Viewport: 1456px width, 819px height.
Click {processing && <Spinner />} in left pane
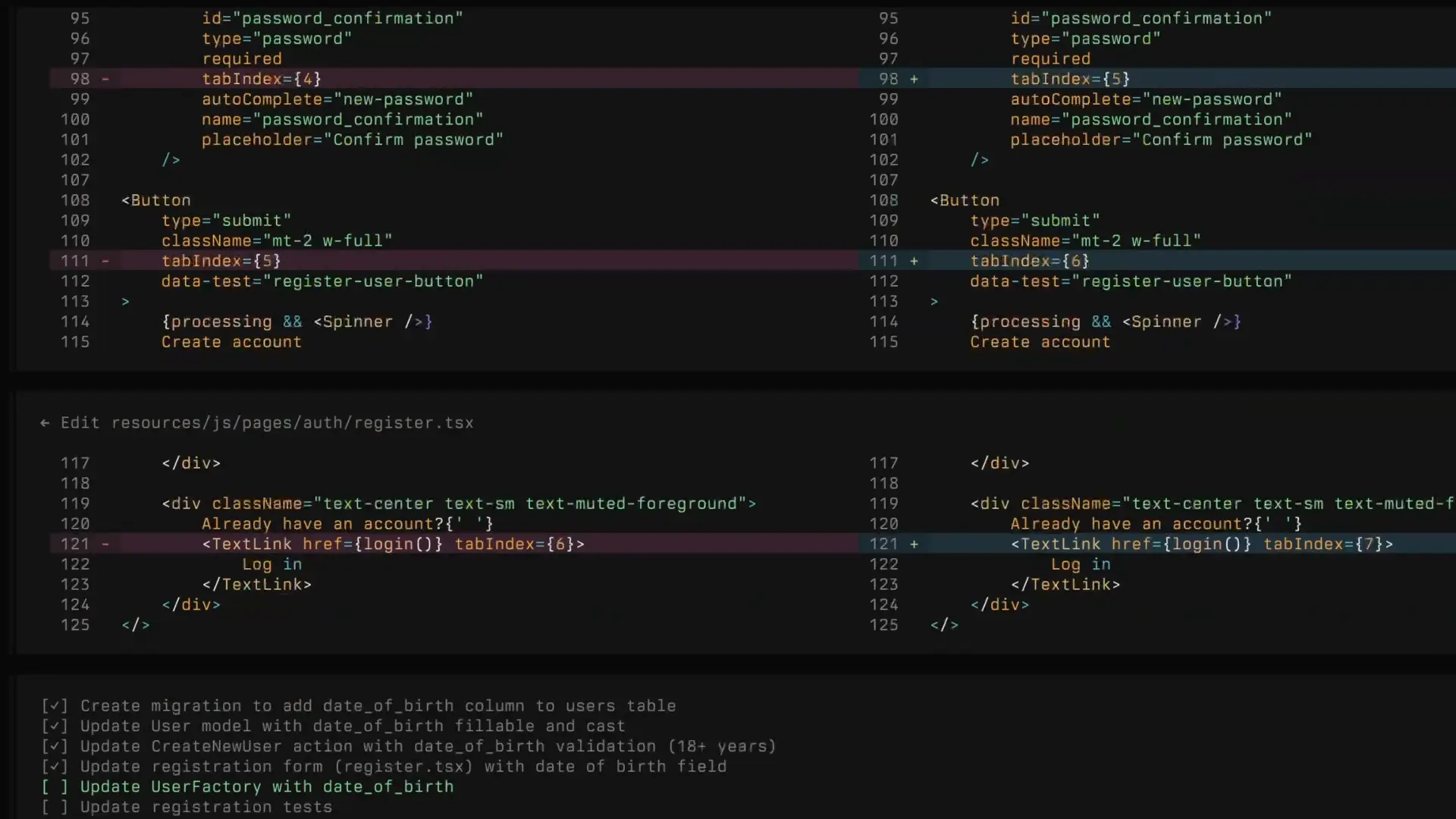coord(297,322)
